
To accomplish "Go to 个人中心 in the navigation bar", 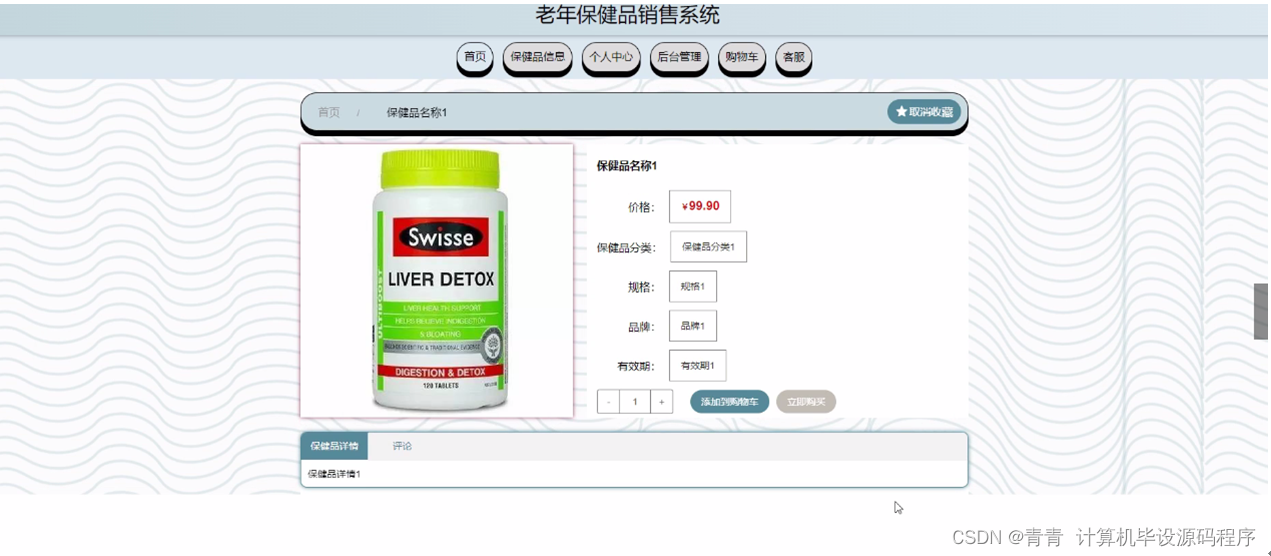I will [x=611, y=57].
